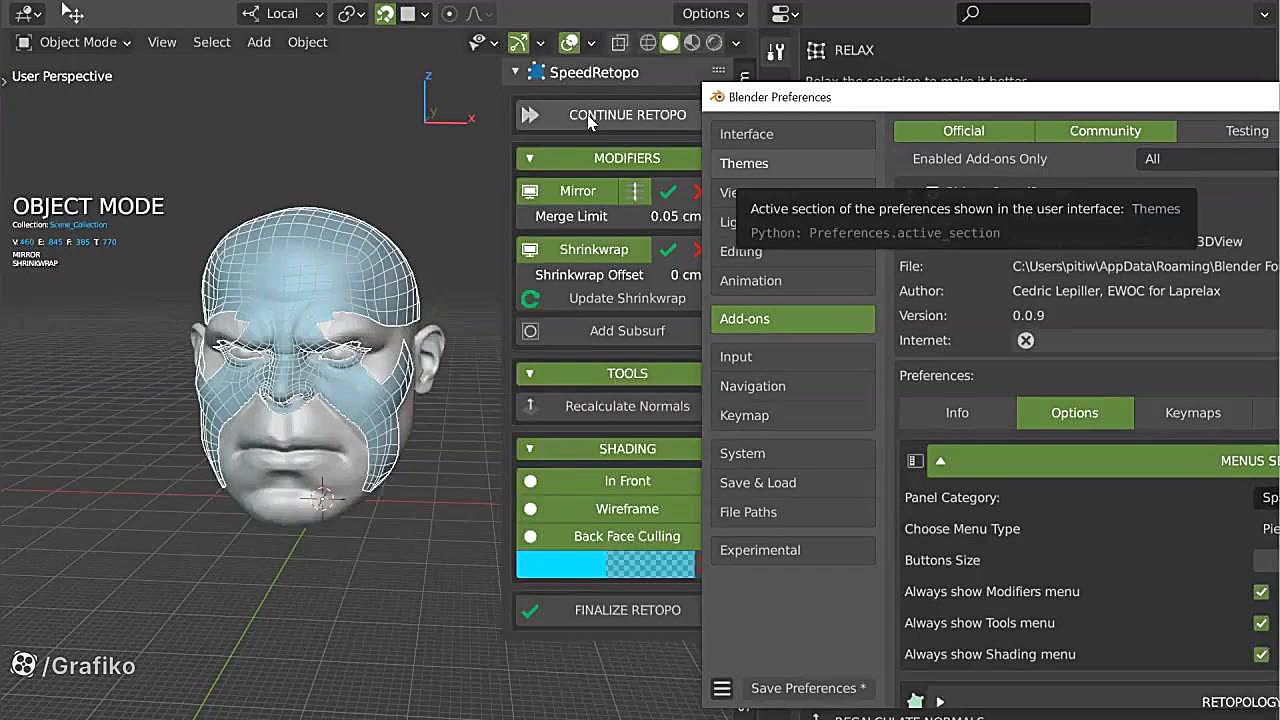Click Update Shrinkwrap button
This screenshot has width=1280, height=720.
point(610,298)
